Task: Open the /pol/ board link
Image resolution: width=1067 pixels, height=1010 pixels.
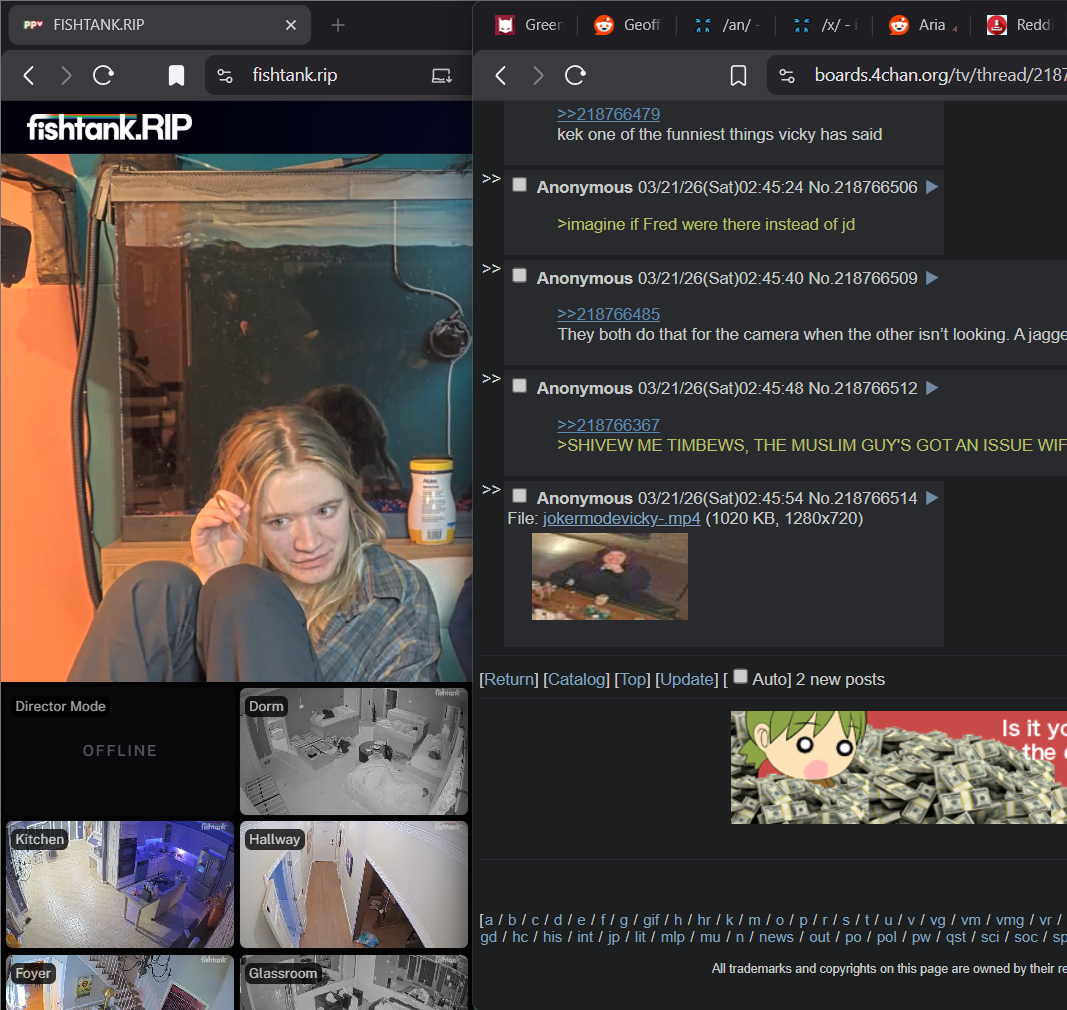Action: pyautogui.click(x=886, y=937)
